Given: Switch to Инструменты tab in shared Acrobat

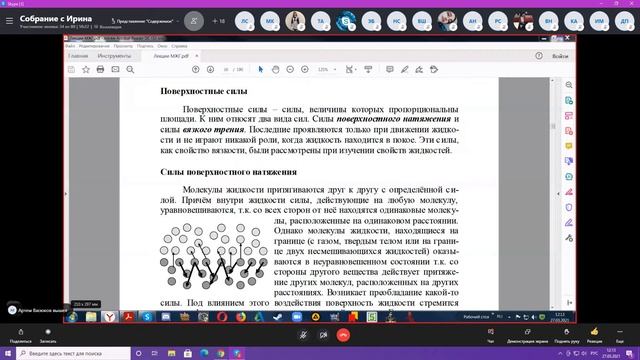Looking at the screenshot, I should [114, 56].
